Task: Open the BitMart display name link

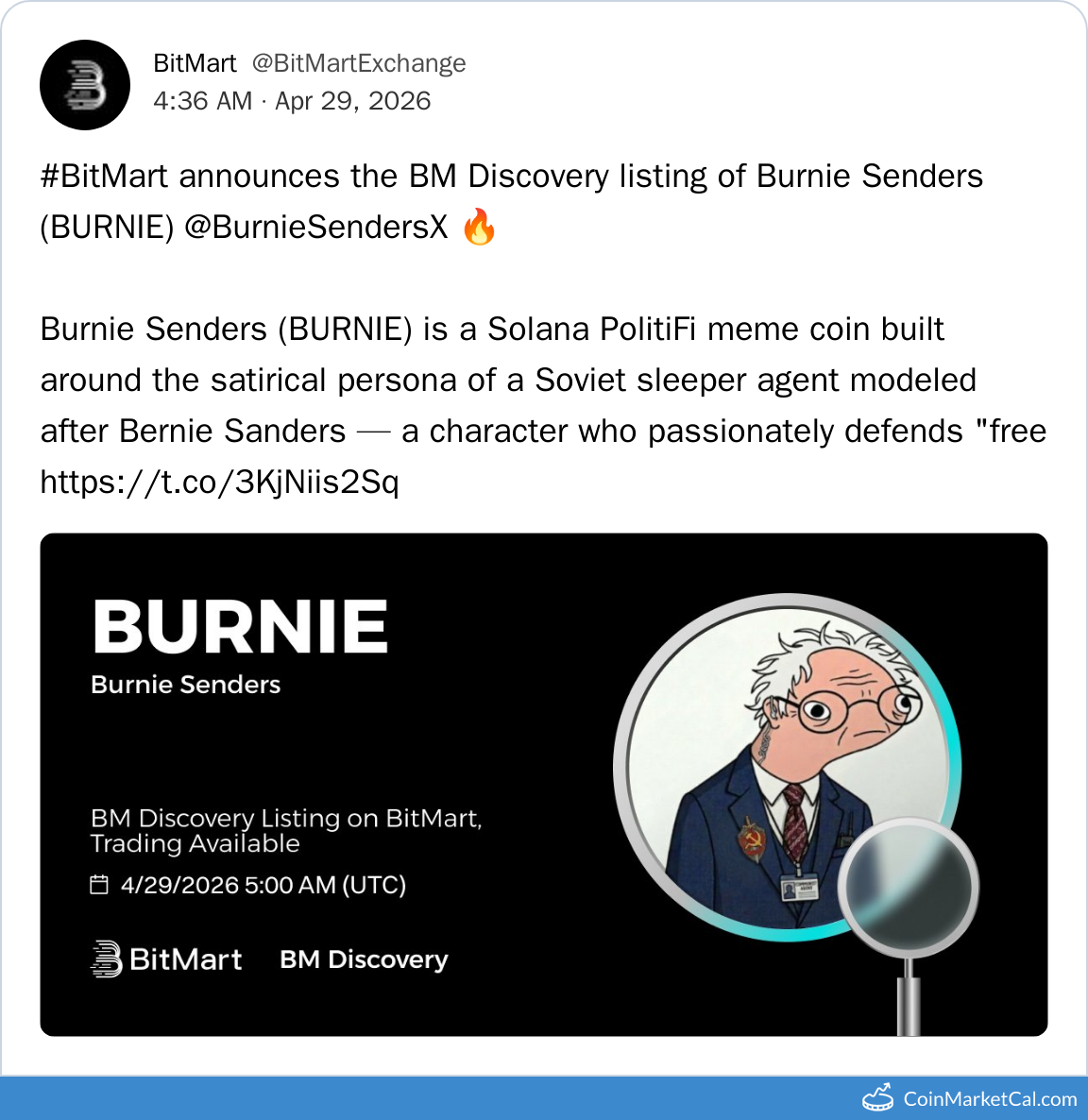Action: (195, 63)
